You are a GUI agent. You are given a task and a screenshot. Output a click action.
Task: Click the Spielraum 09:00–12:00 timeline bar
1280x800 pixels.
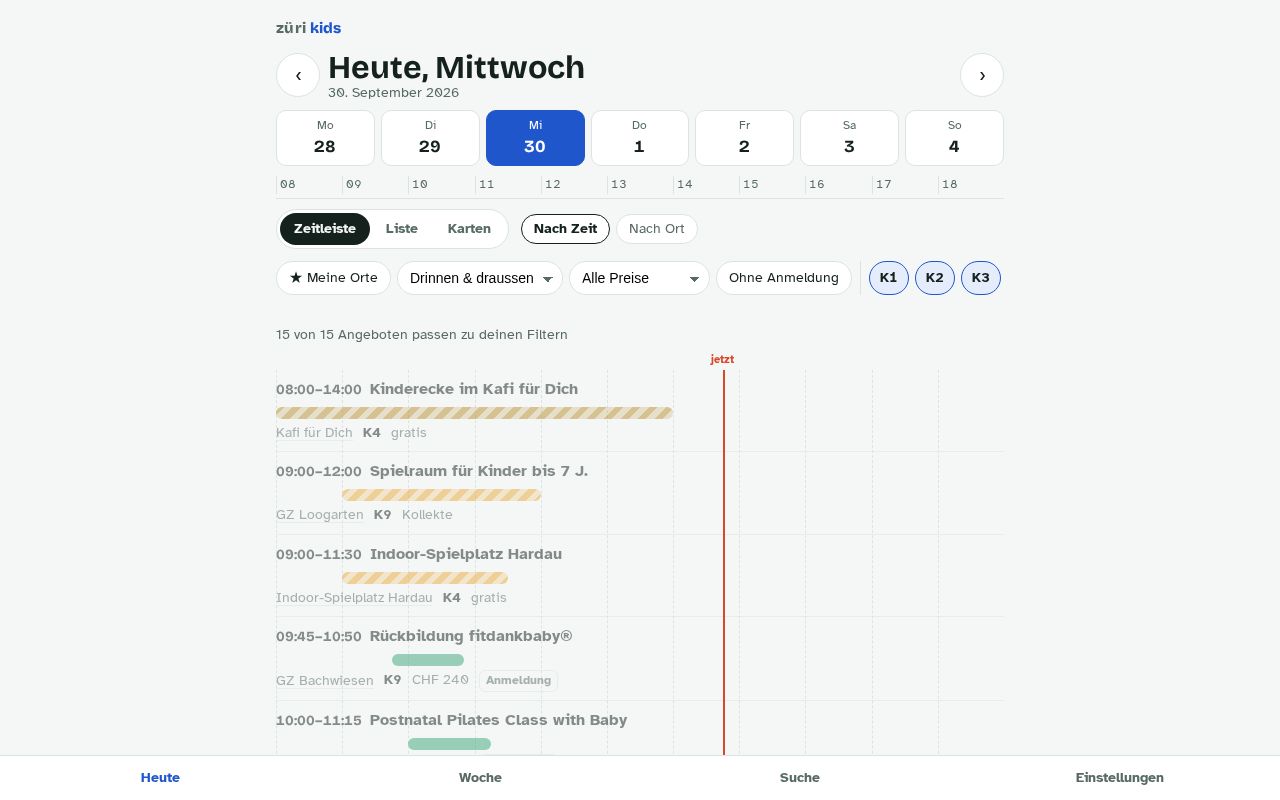pyautogui.click(x=441, y=495)
